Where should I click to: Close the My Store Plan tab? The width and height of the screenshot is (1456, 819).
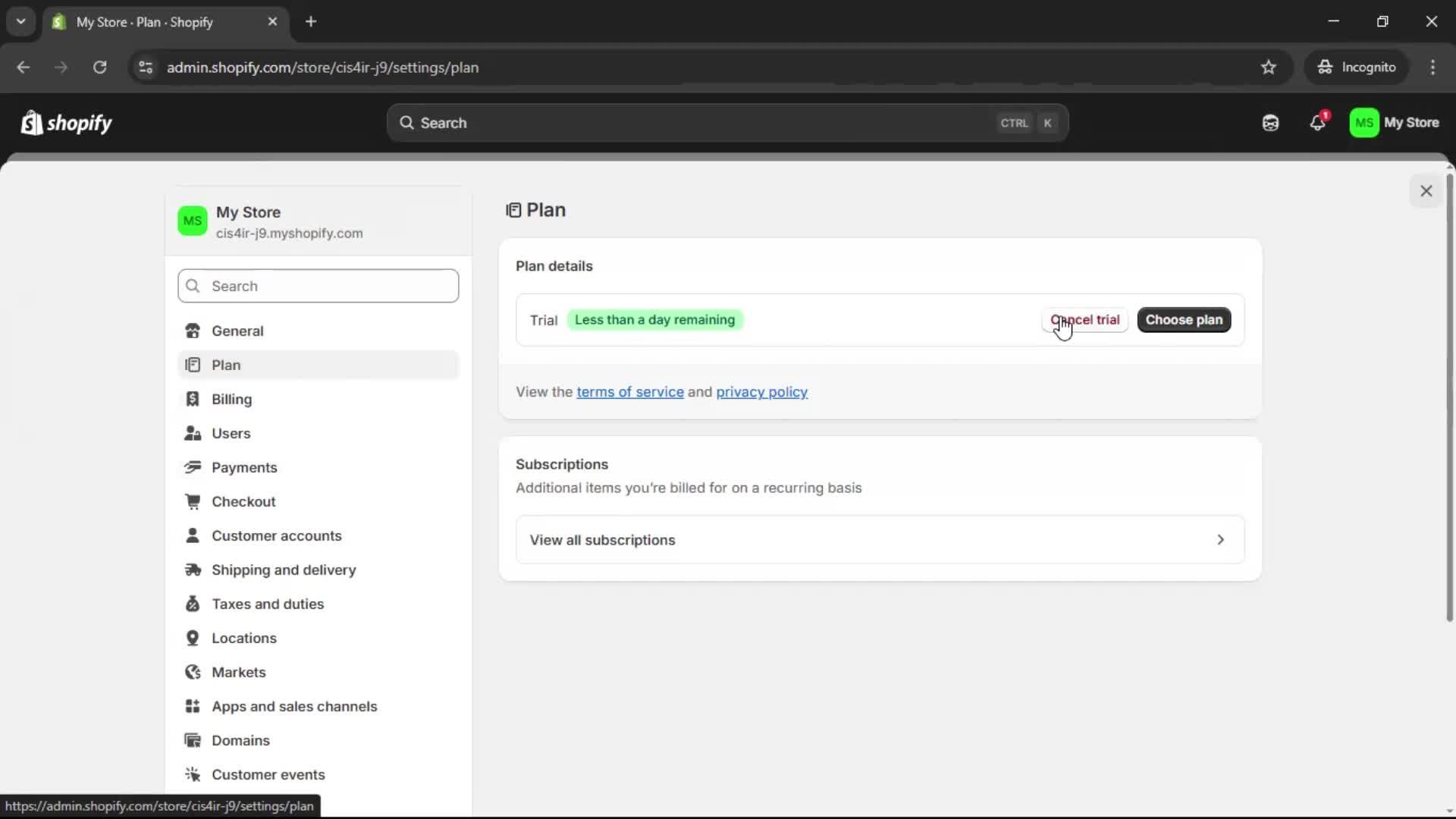[x=272, y=22]
